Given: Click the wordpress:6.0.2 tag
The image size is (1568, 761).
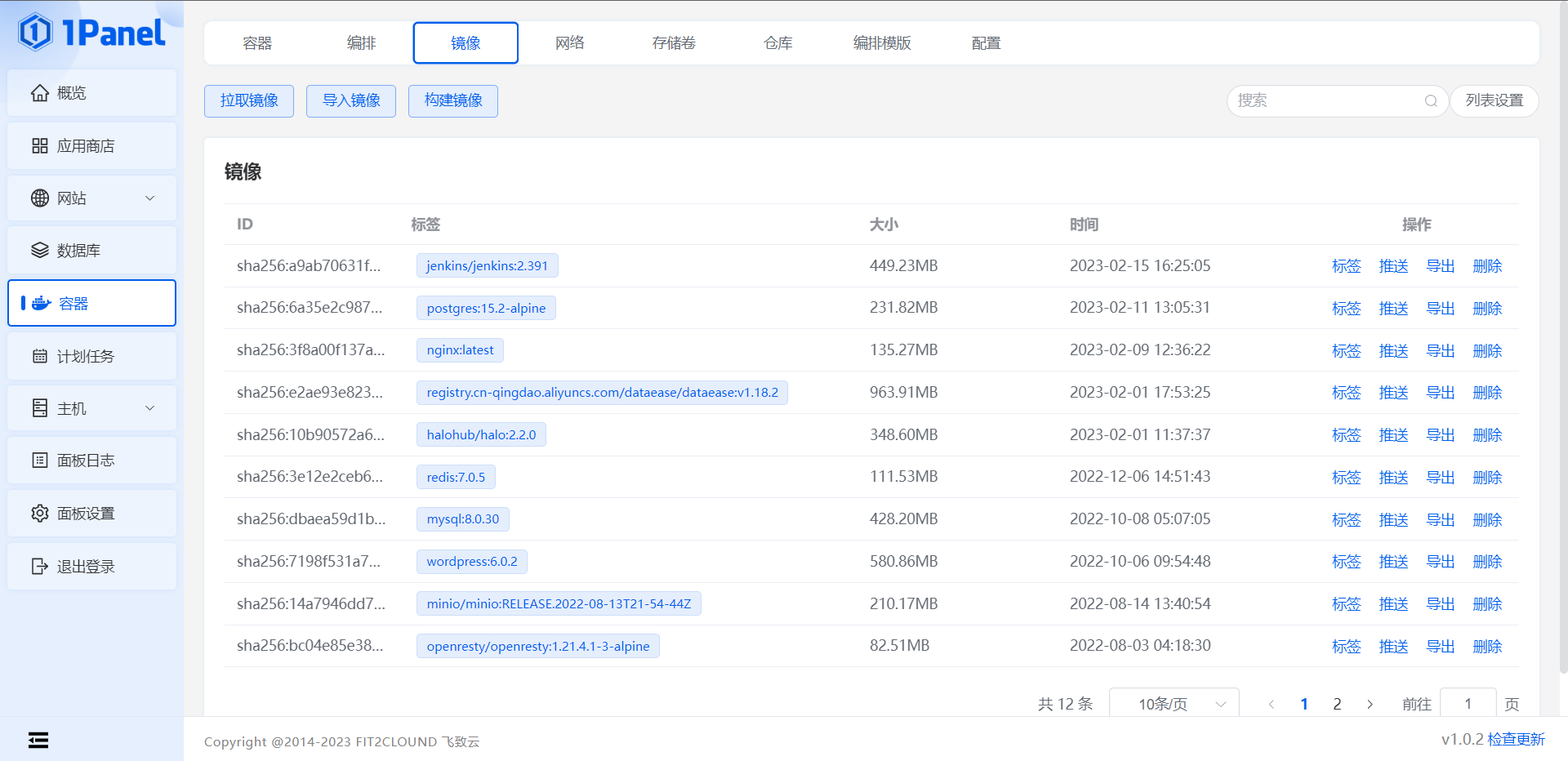Looking at the screenshot, I should pos(472,562).
